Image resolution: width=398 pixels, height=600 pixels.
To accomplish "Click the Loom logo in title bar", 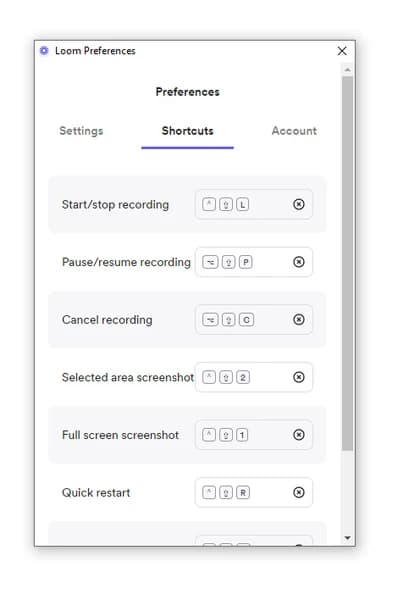I will [x=44, y=51].
